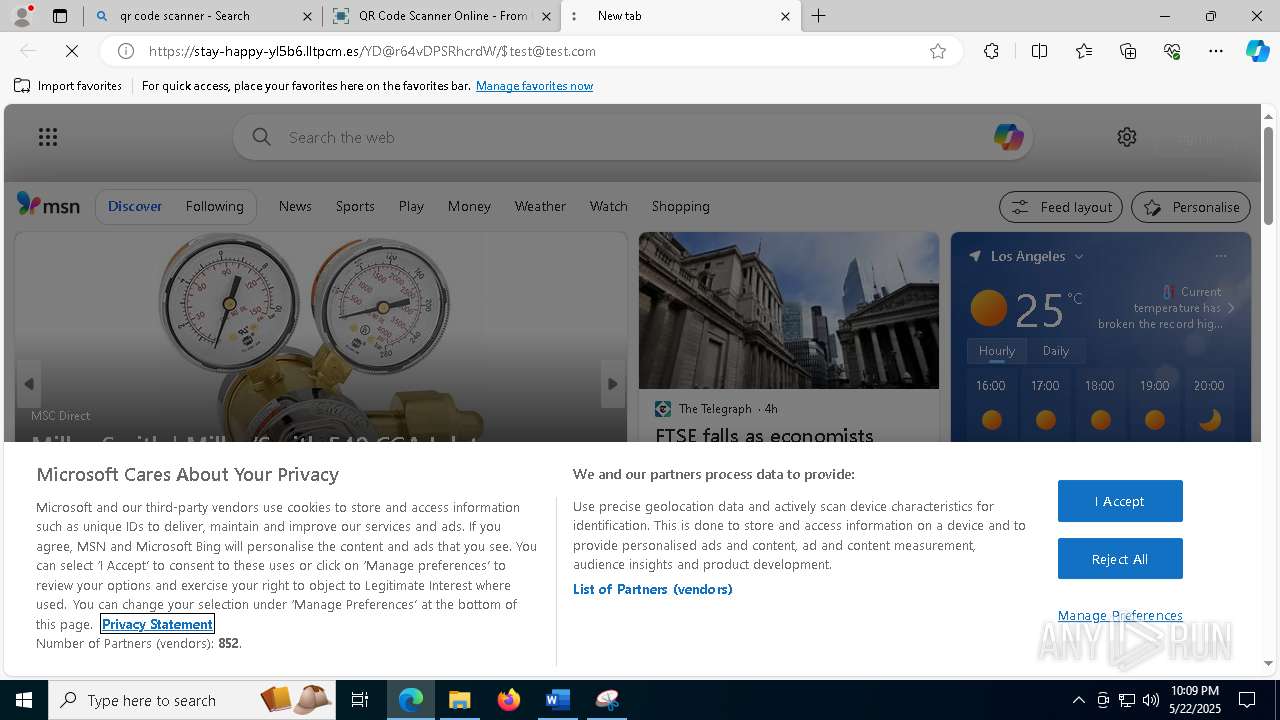The image size is (1280, 720).
Task: Open the MSN apps grid launcher
Action: tap(48, 137)
